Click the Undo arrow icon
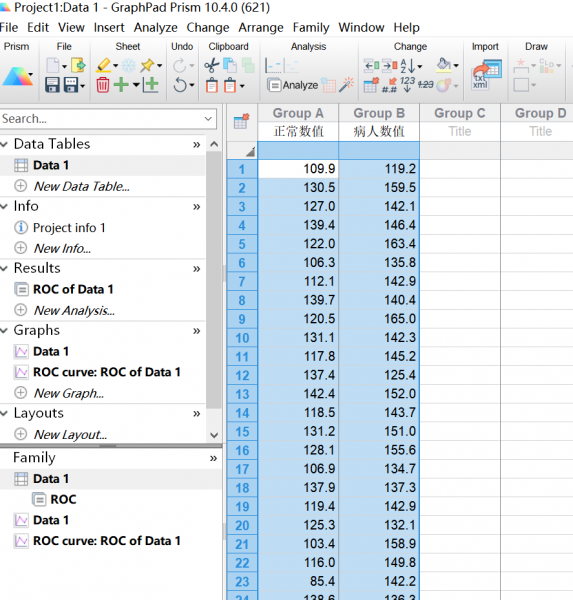573x600 pixels. pyautogui.click(x=180, y=85)
